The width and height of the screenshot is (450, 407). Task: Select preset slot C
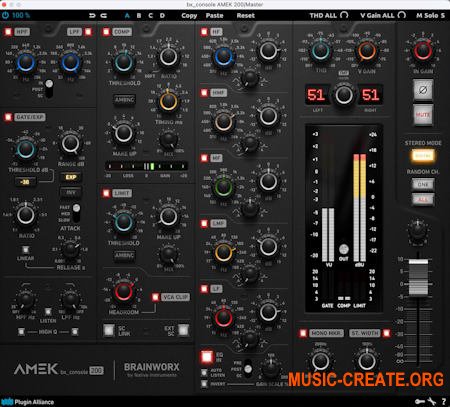151,15
